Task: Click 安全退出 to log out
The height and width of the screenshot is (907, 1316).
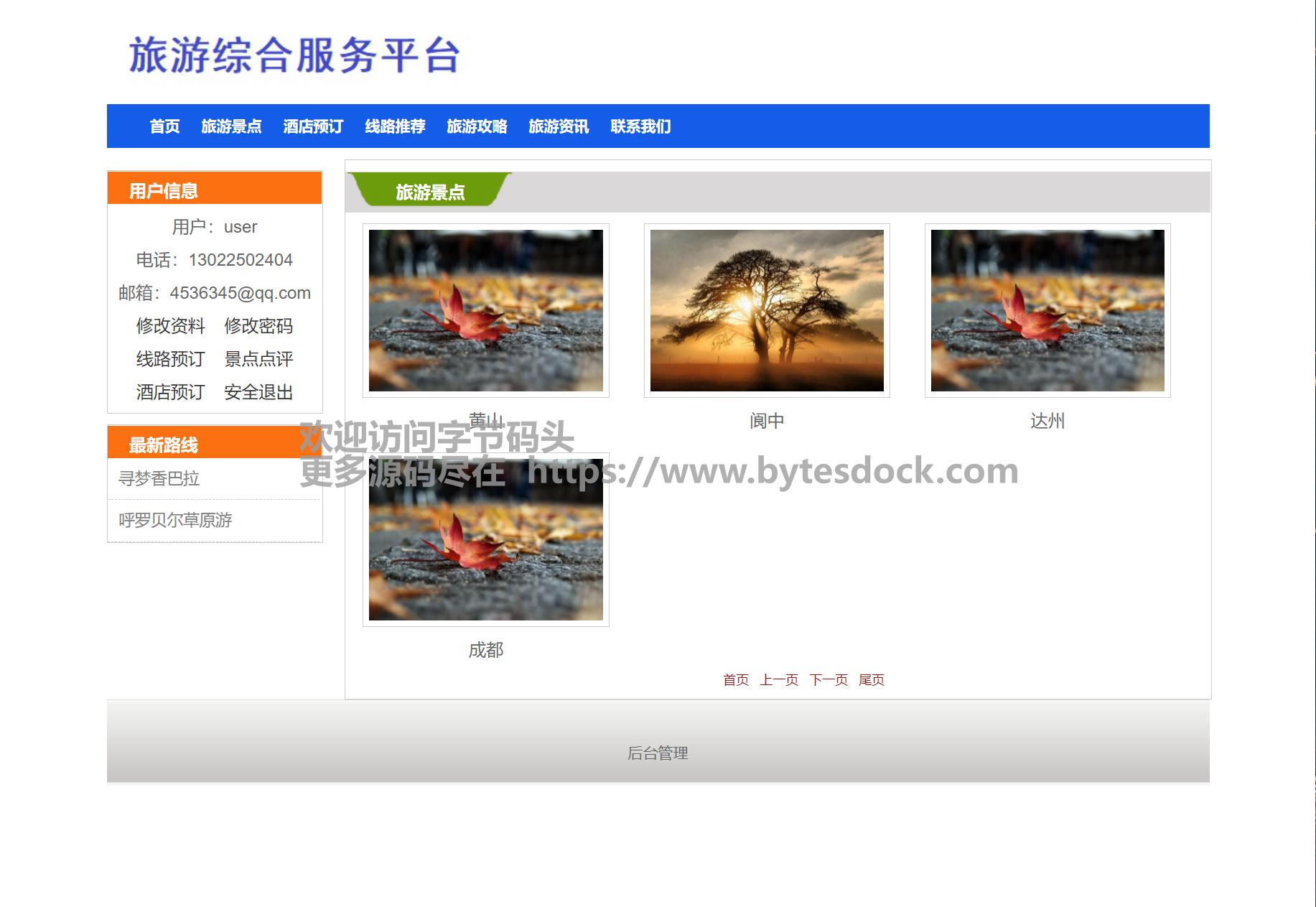Action: click(x=258, y=392)
